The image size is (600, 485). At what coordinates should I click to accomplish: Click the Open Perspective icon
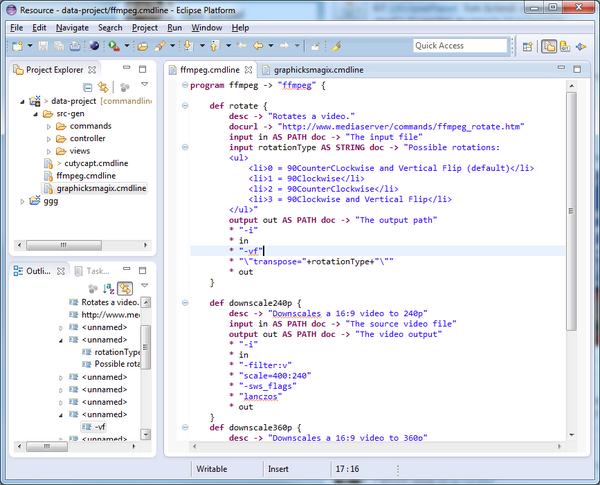click(528, 46)
